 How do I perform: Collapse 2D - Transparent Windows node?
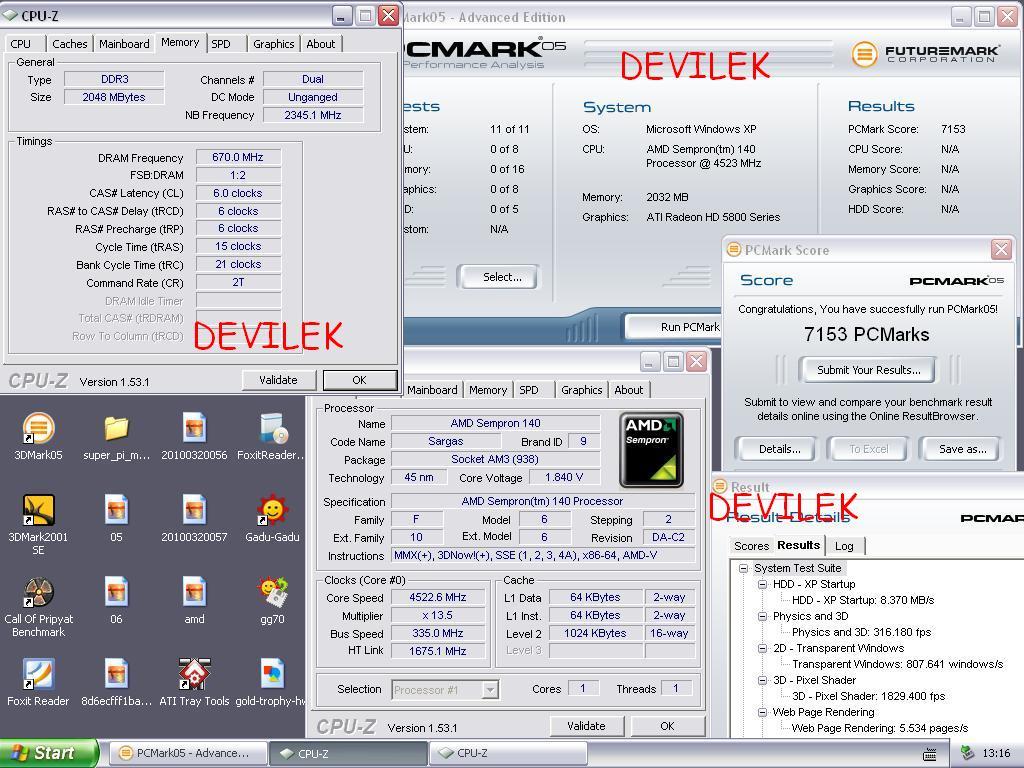pos(762,648)
